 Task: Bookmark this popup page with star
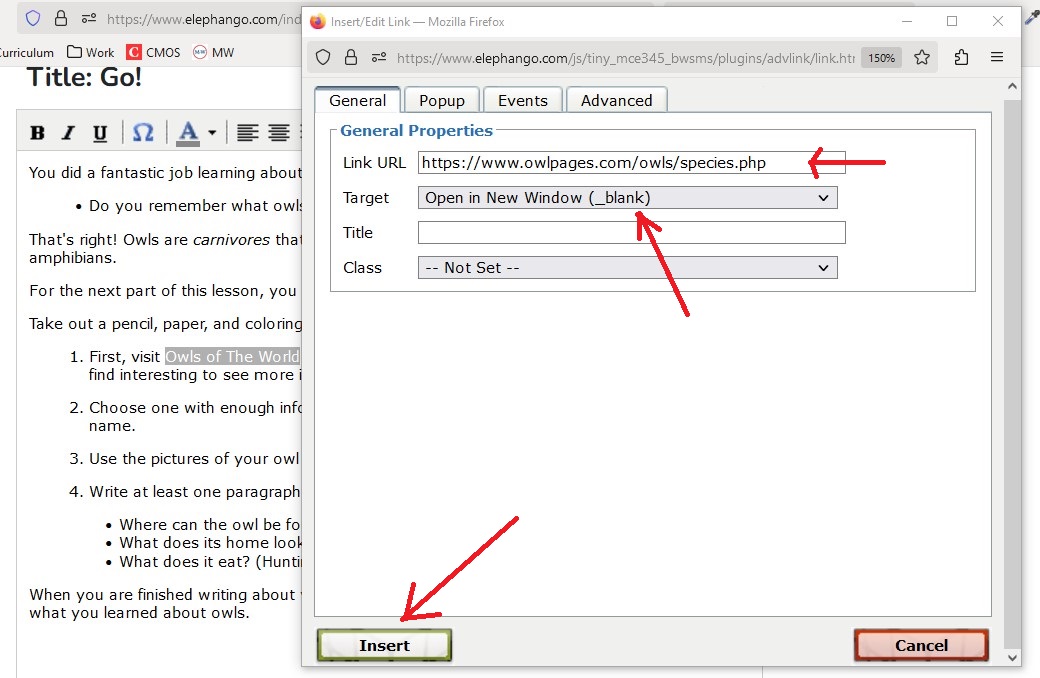(x=922, y=58)
